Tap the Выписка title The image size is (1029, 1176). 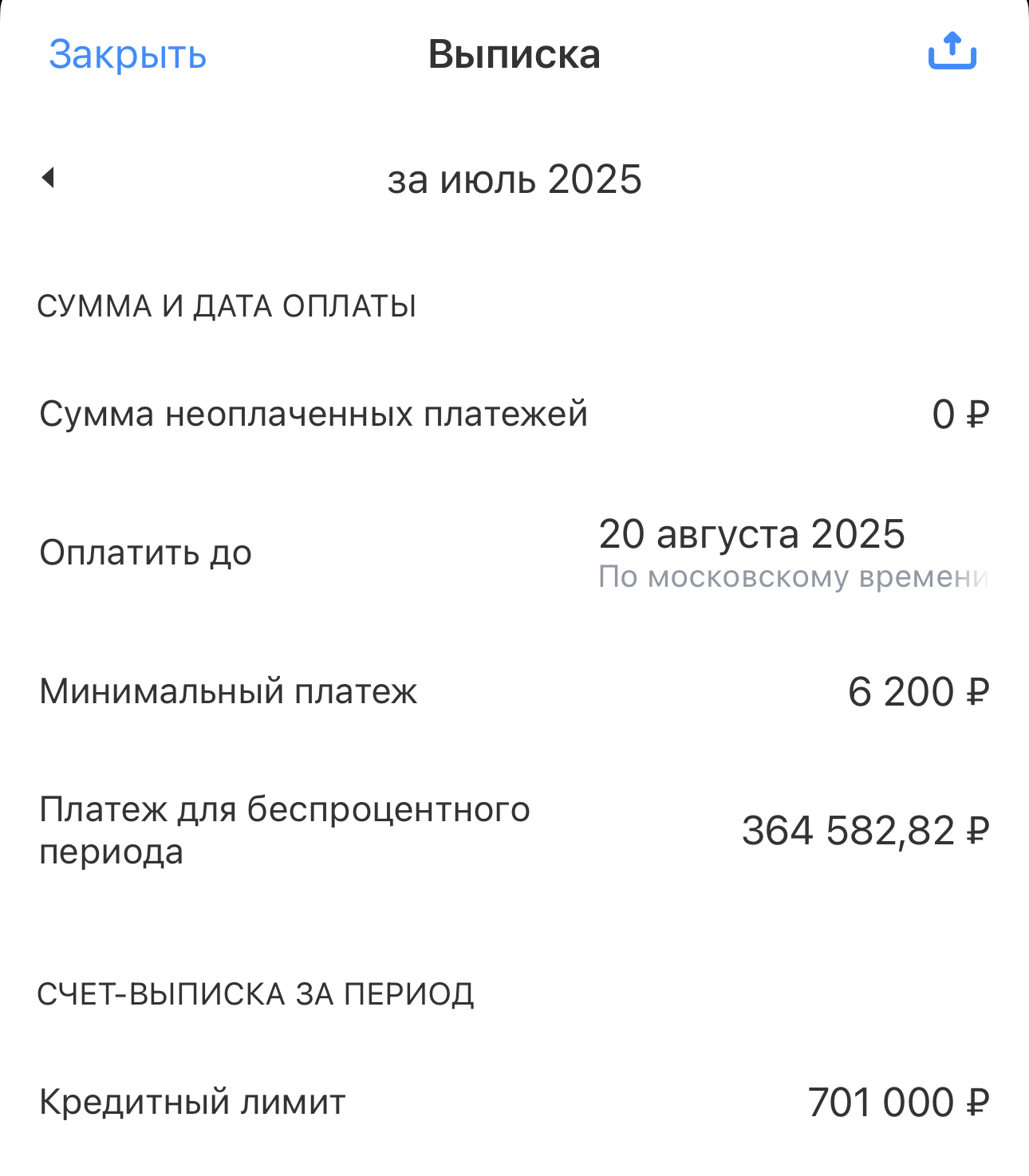point(514,55)
